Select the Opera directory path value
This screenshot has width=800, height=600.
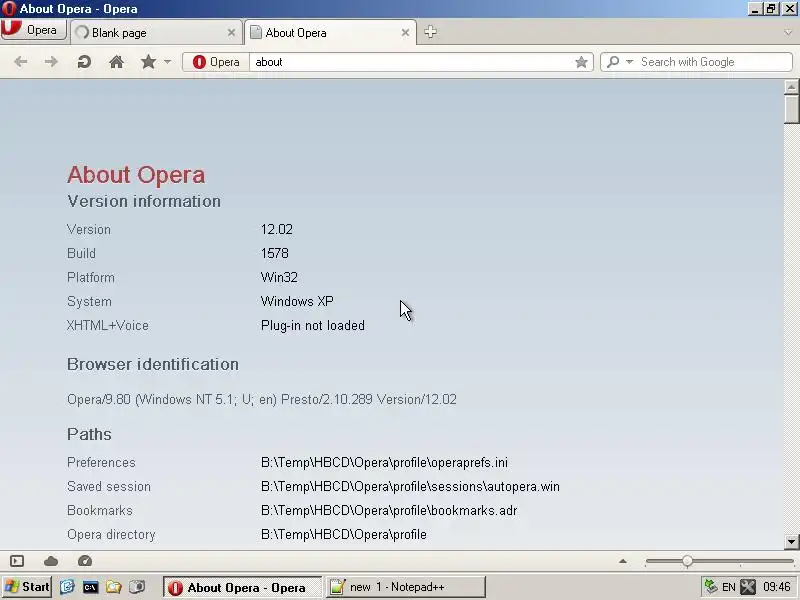(343, 535)
